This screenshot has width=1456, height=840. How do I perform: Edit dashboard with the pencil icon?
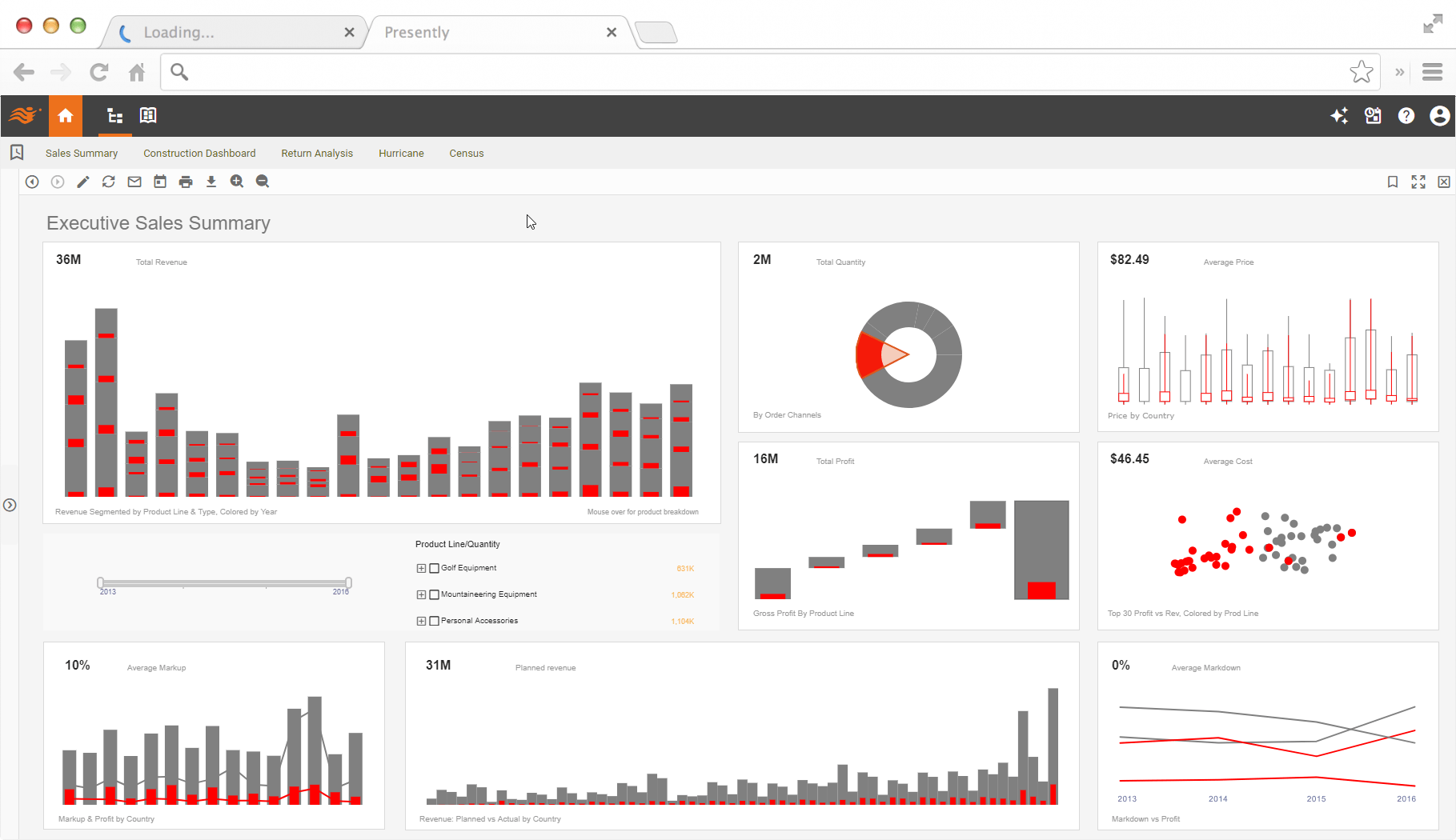(83, 182)
